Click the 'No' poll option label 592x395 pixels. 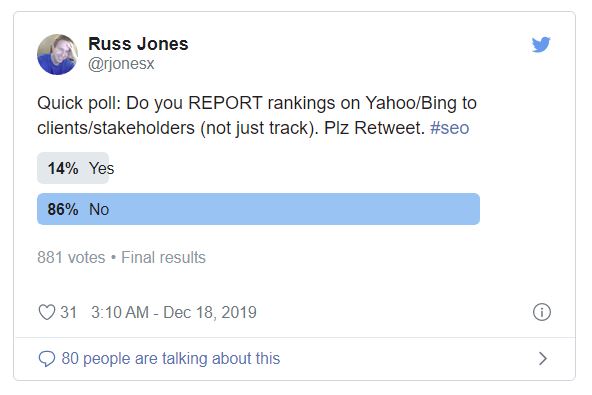coord(99,209)
